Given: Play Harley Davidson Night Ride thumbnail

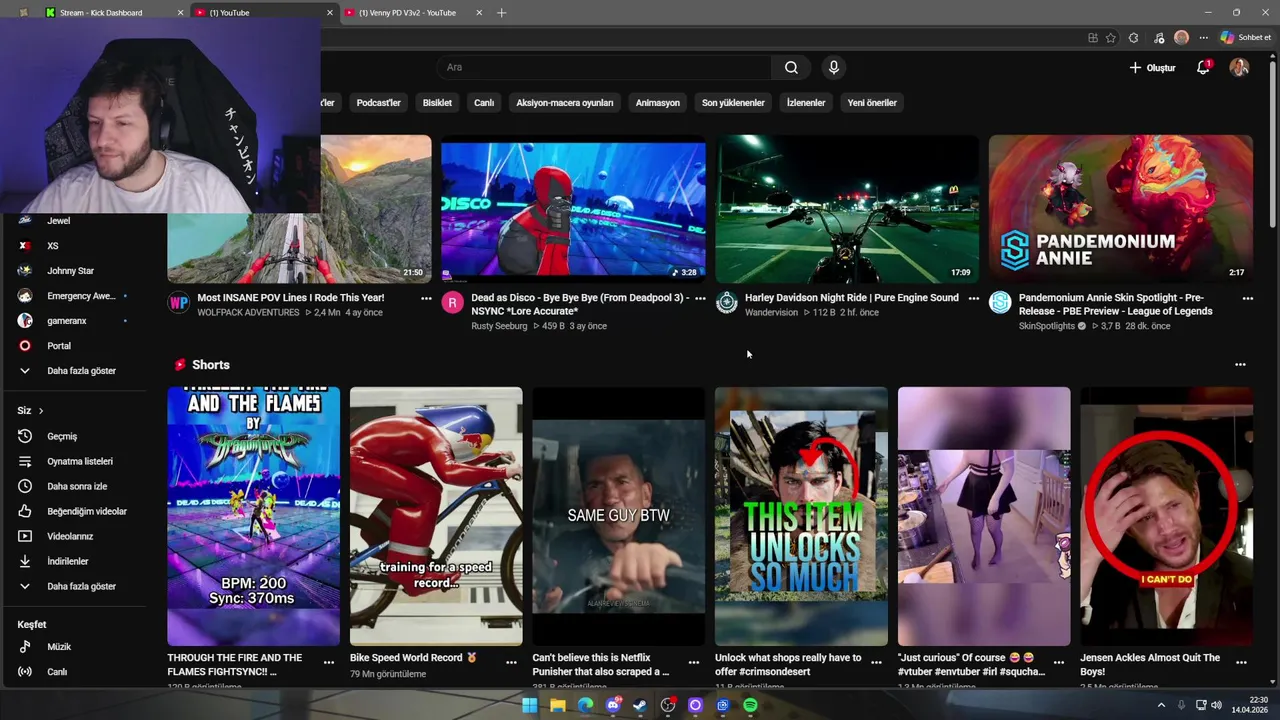Looking at the screenshot, I should (847, 209).
